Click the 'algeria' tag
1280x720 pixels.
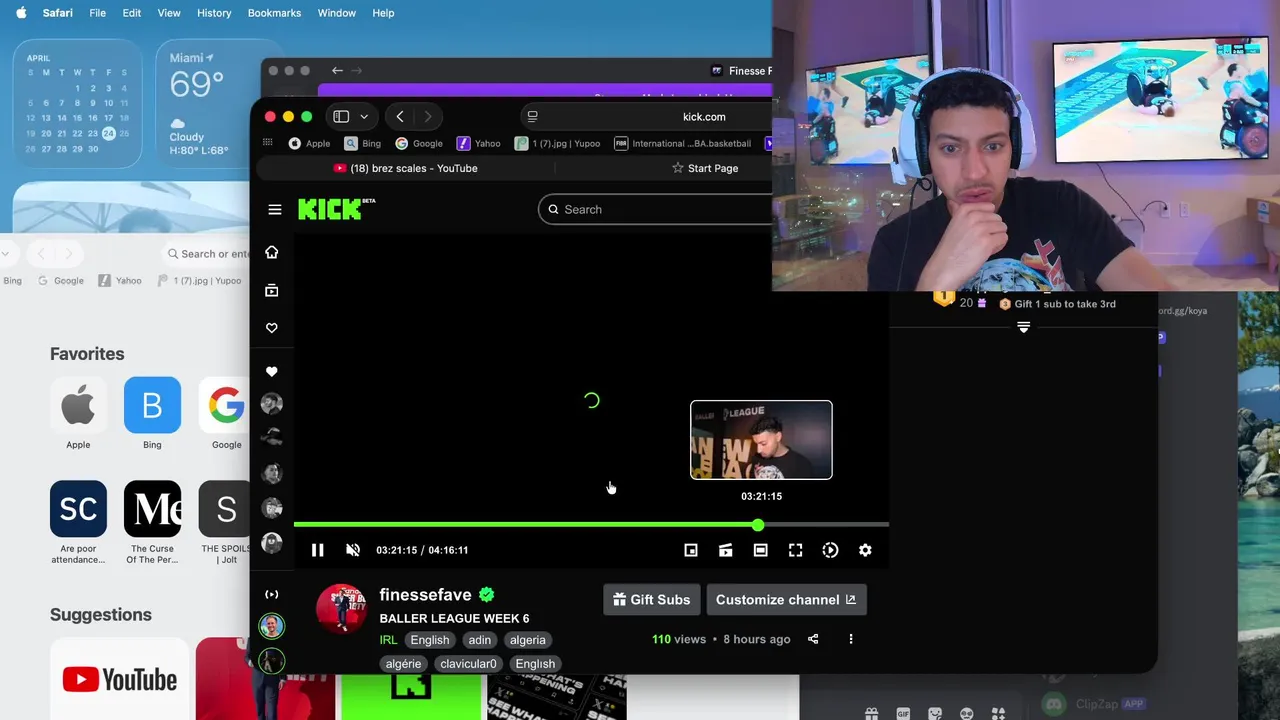point(528,640)
